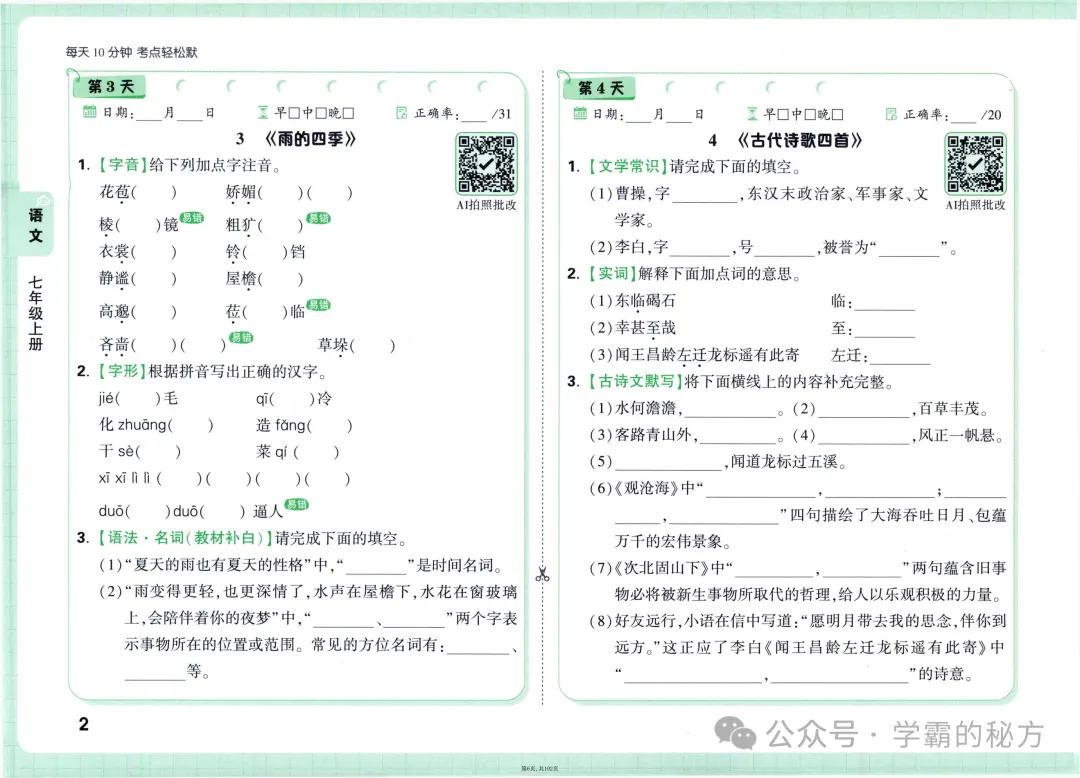Viewport: 1080px width, 778px height.
Task: Click the 易错 badge next to 莅临
Action: [318, 305]
